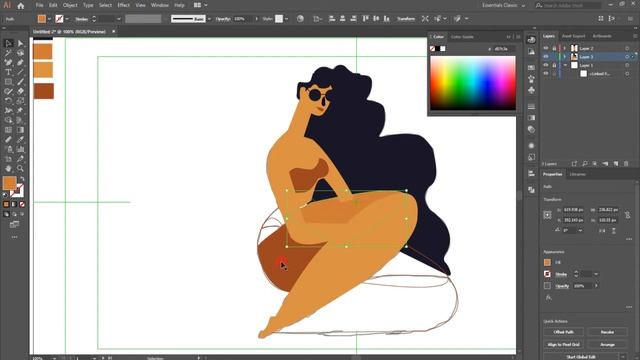
Task: Toggle visibility eye of Layer 3
Action: [546, 57]
